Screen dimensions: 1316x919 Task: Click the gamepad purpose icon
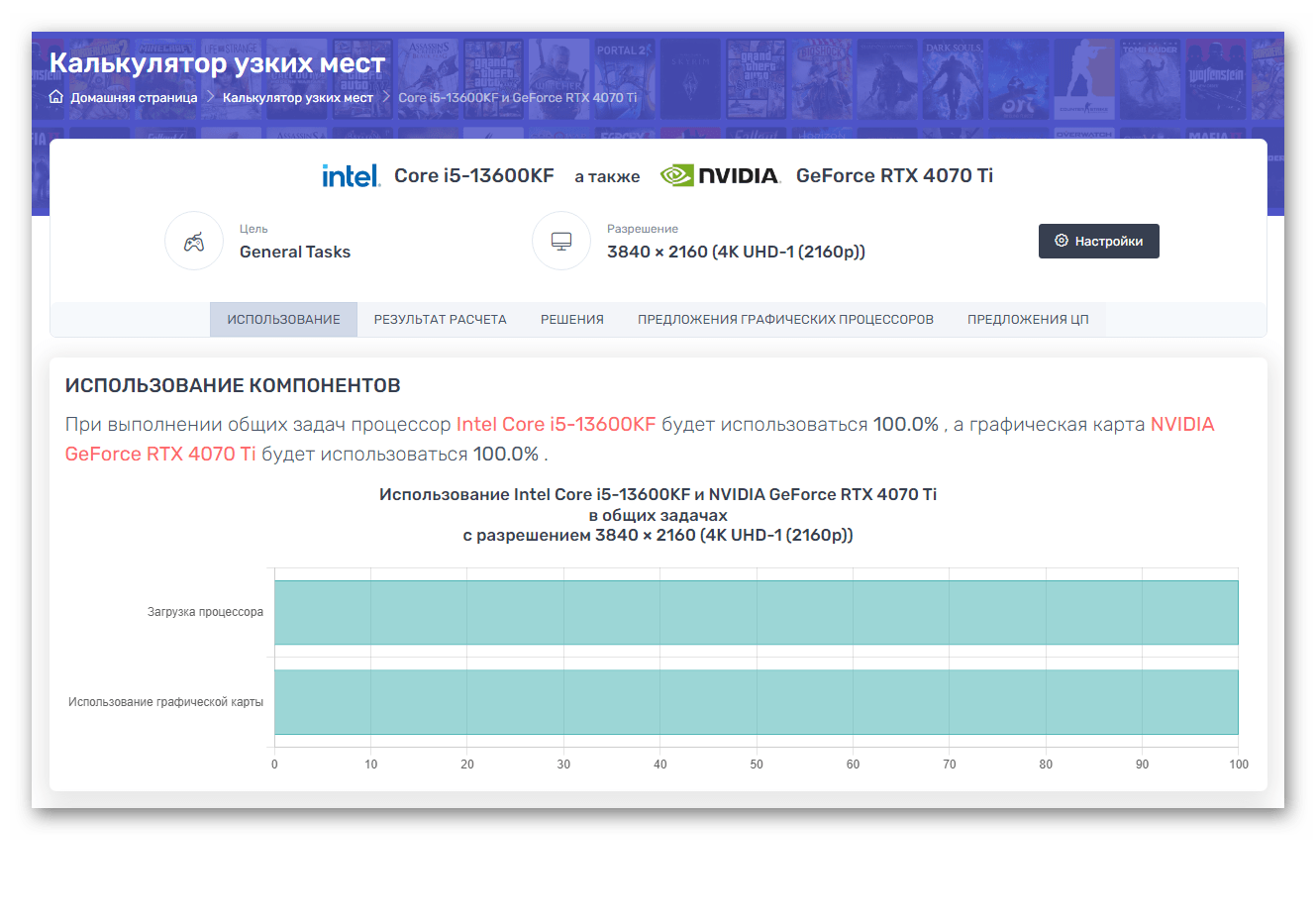point(194,241)
